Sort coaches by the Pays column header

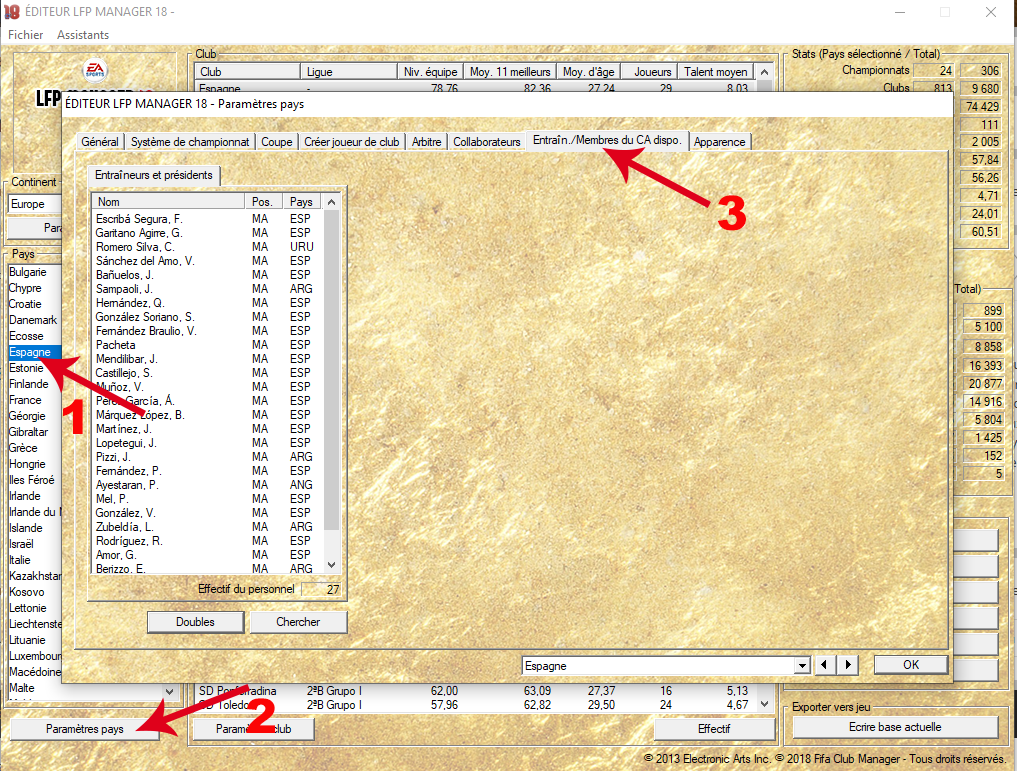(302, 202)
